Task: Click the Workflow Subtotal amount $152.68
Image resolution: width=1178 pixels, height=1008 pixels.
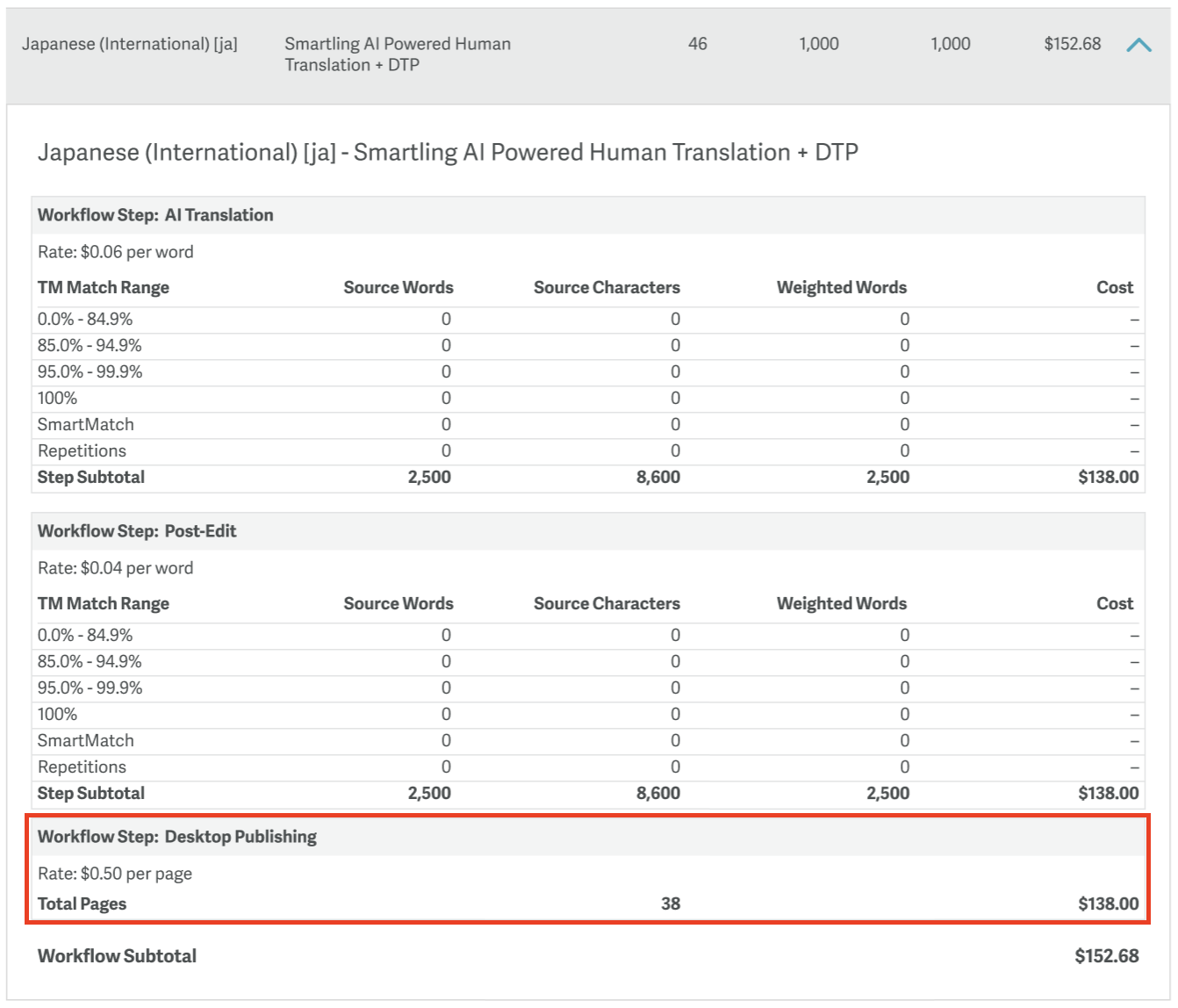Action: pyautogui.click(x=1106, y=956)
